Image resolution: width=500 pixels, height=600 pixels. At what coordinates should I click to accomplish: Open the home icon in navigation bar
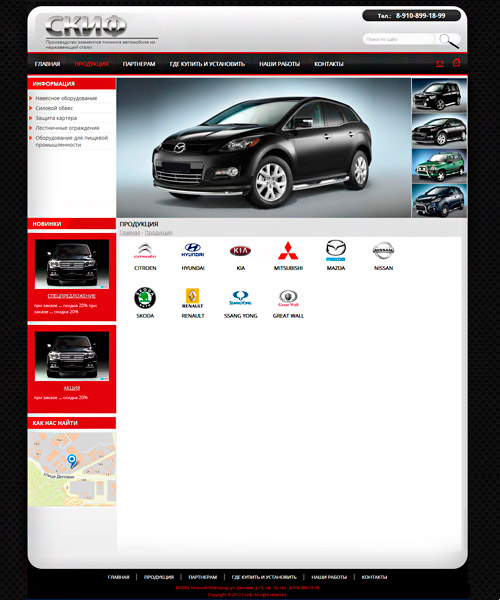456,62
